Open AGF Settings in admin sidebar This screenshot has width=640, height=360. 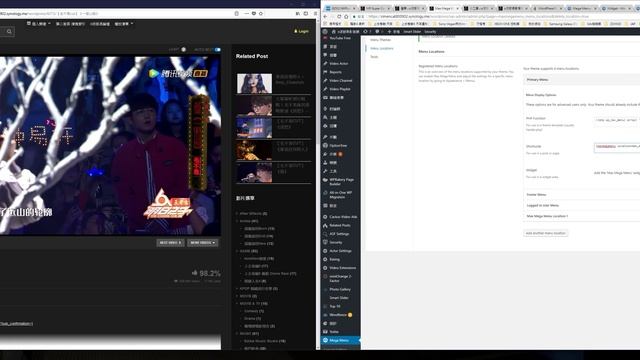pyautogui.click(x=339, y=234)
